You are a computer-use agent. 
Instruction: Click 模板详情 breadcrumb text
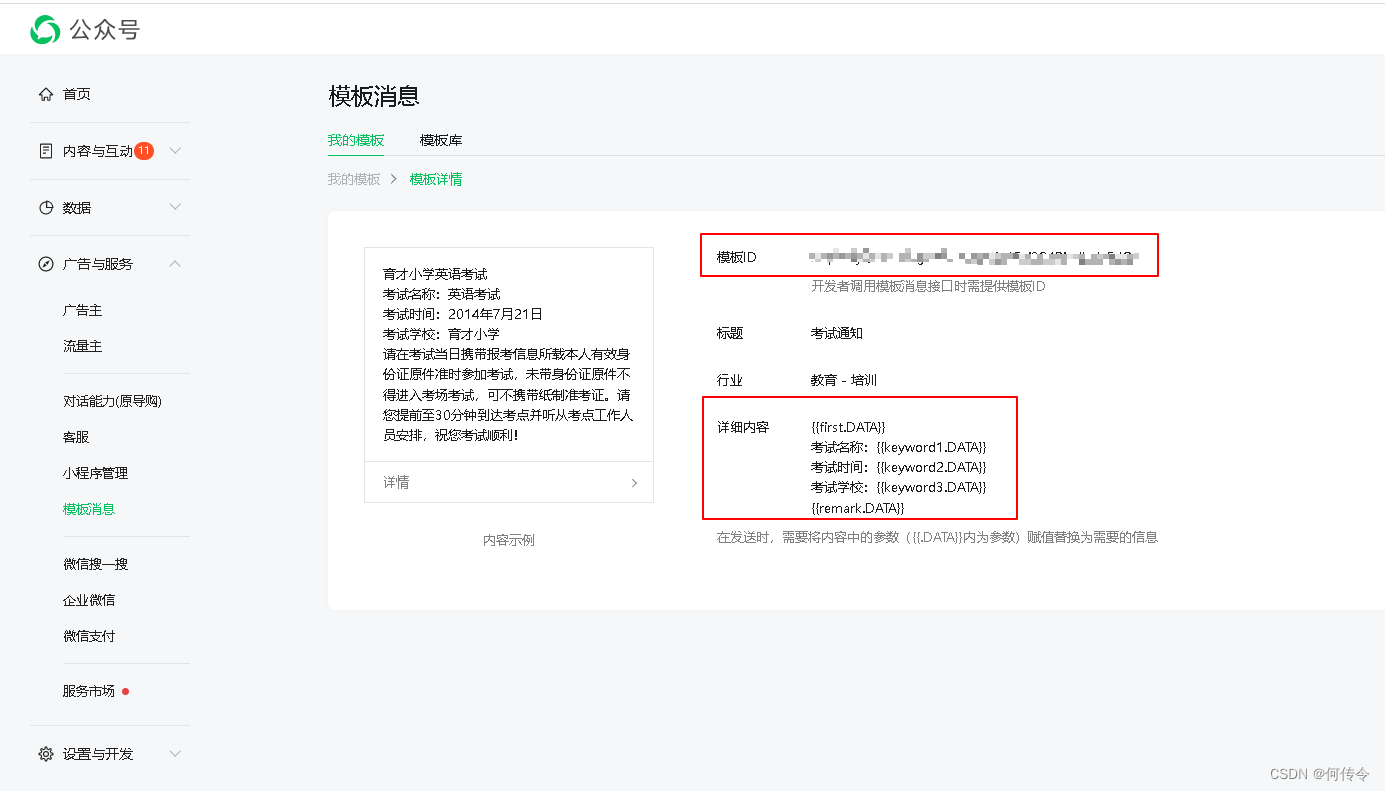436,180
